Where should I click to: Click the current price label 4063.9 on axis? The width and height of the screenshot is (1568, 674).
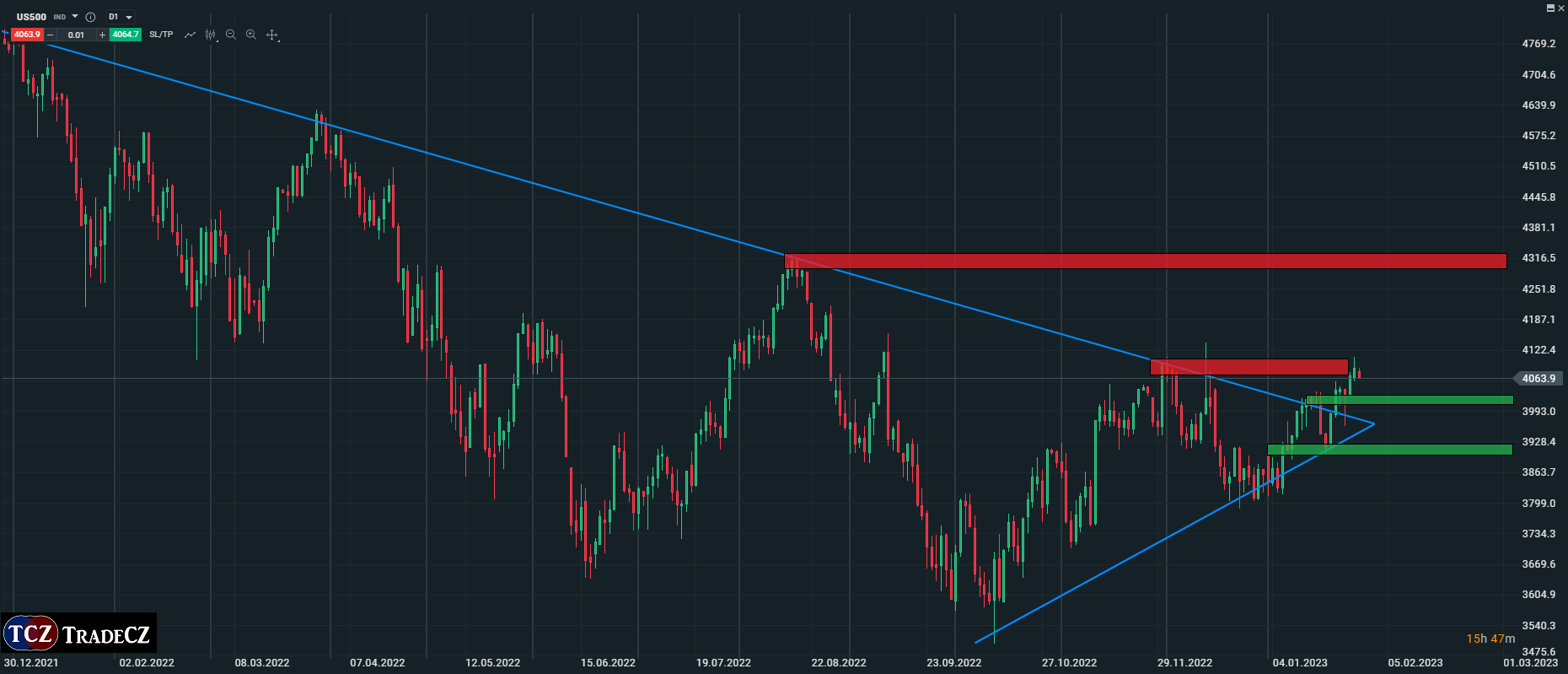[1538, 379]
